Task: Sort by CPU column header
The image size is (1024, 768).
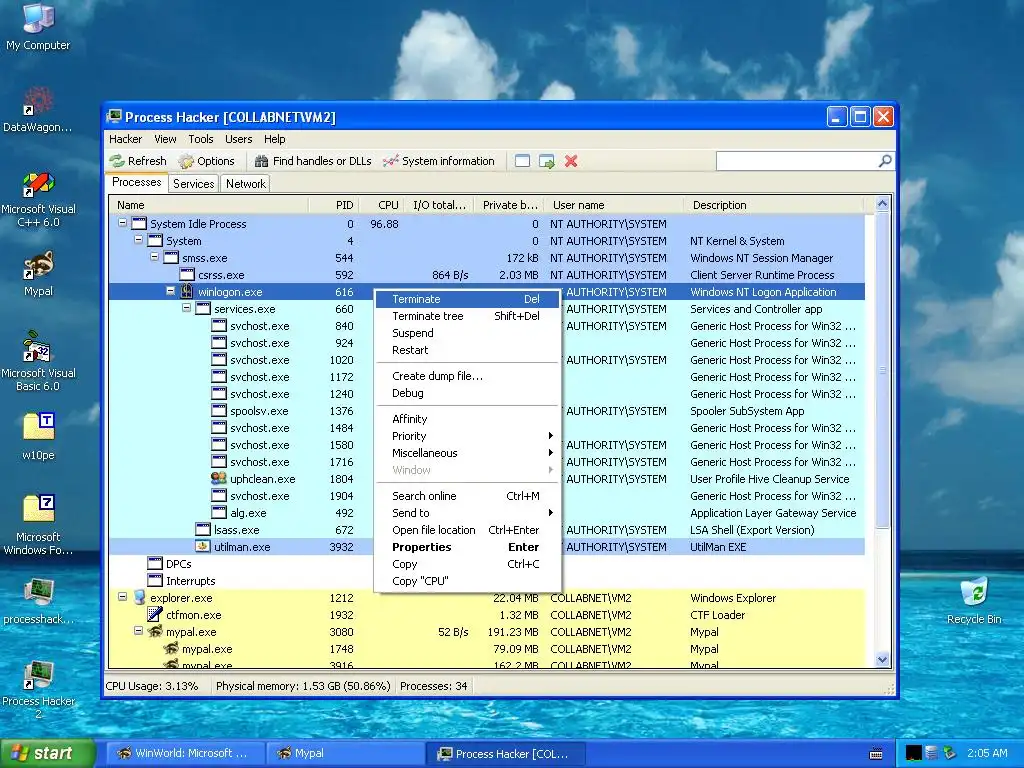Action: coord(381,205)
